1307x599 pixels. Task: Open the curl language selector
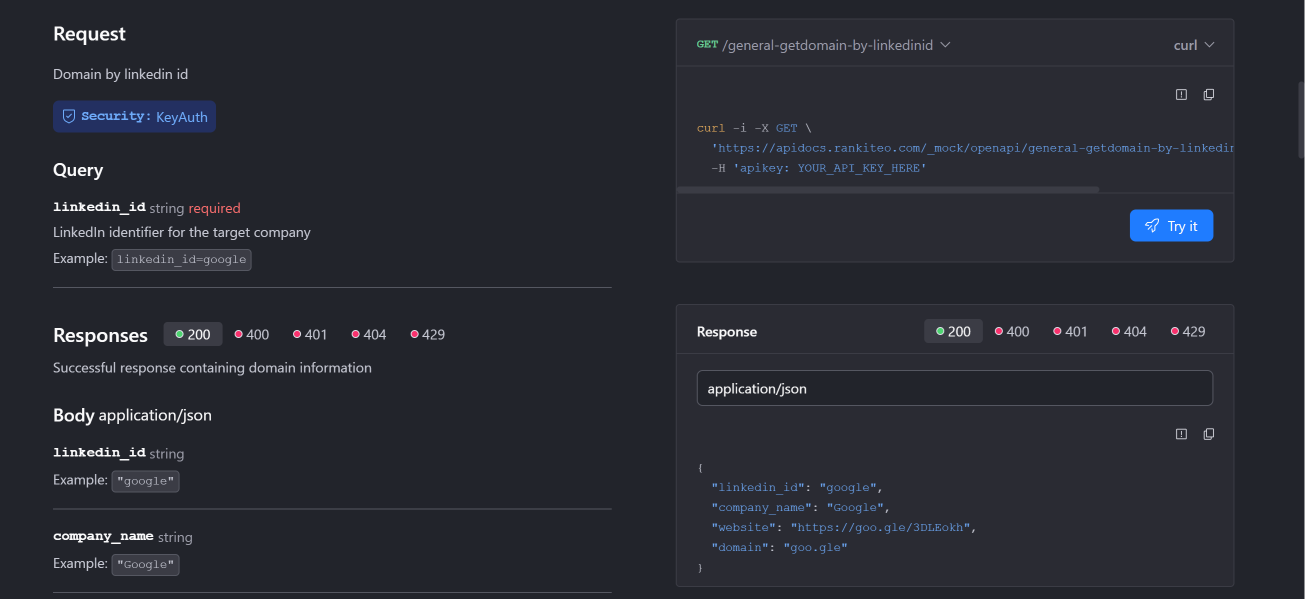[x=1186, y=45]
